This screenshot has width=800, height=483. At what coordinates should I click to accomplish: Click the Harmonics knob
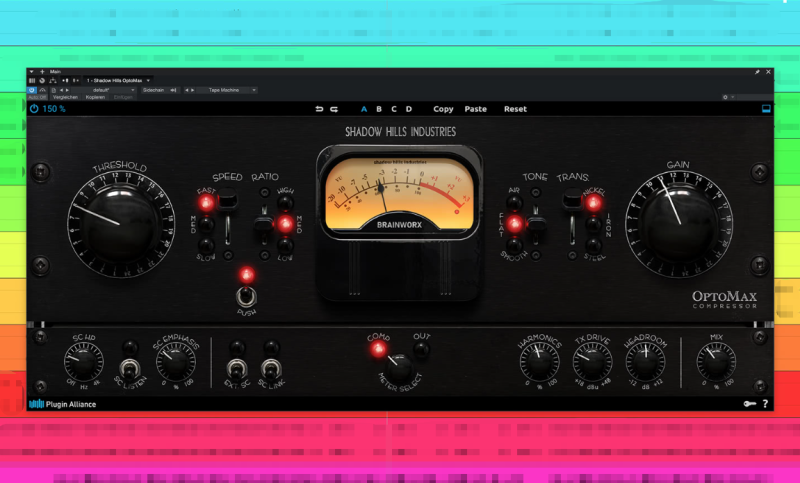click(539, 362)
